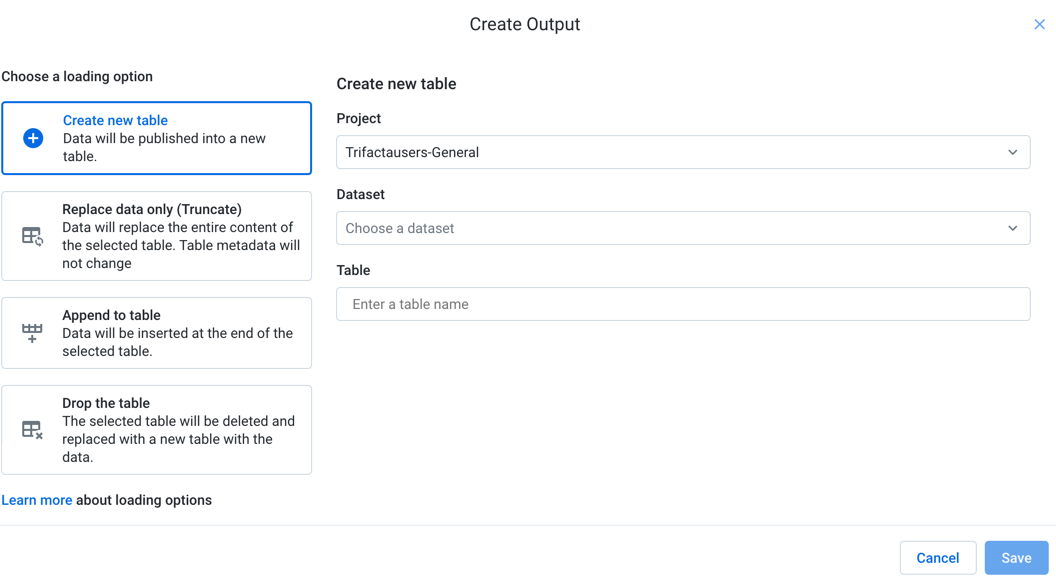Pick the 'Append to table' option title
This screenshot has height=580, width=1056.
point(111,315)
